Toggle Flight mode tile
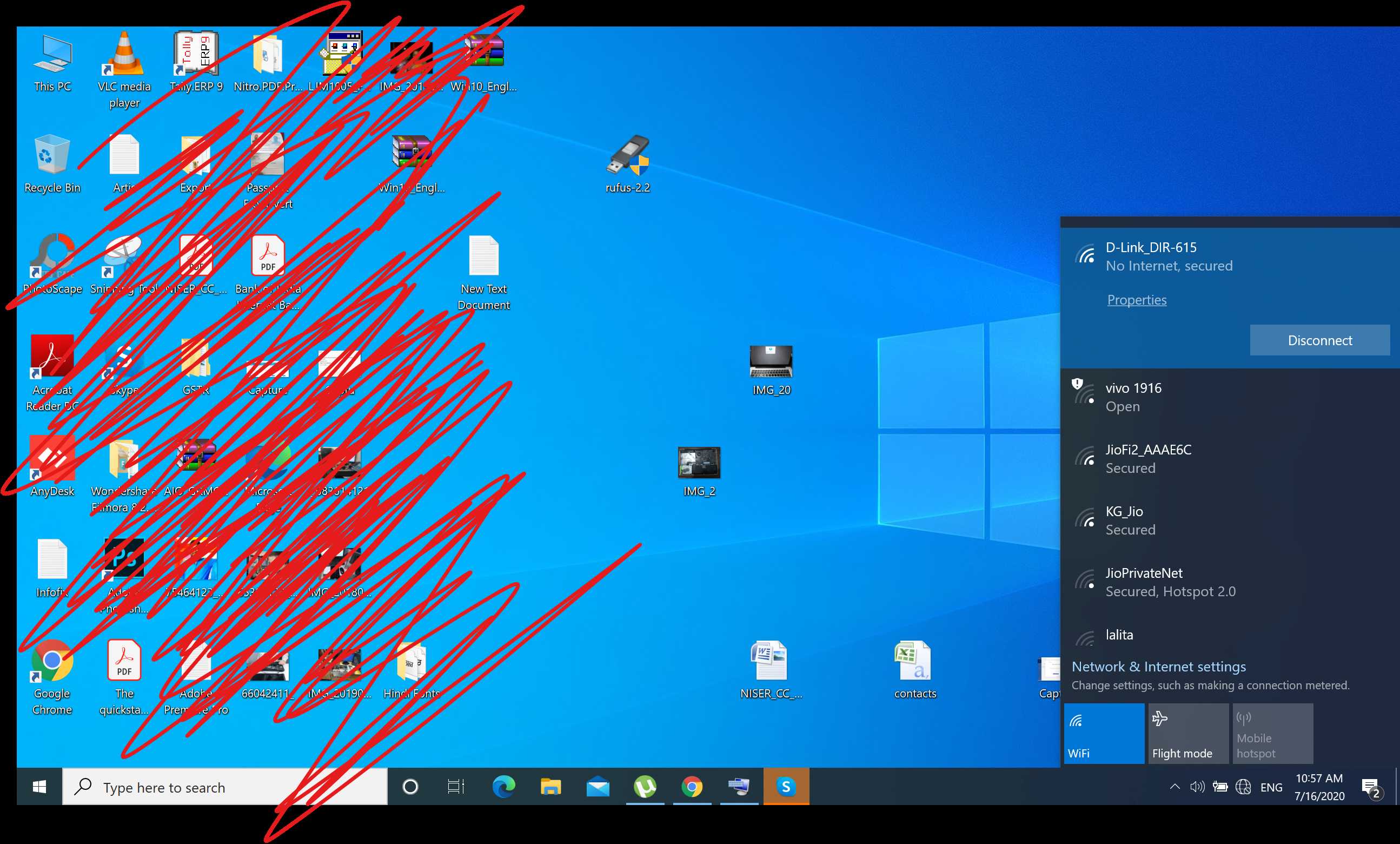The height and width of the screenshot is (844, 1400). pyautogui.click(x=1188, y=733)
